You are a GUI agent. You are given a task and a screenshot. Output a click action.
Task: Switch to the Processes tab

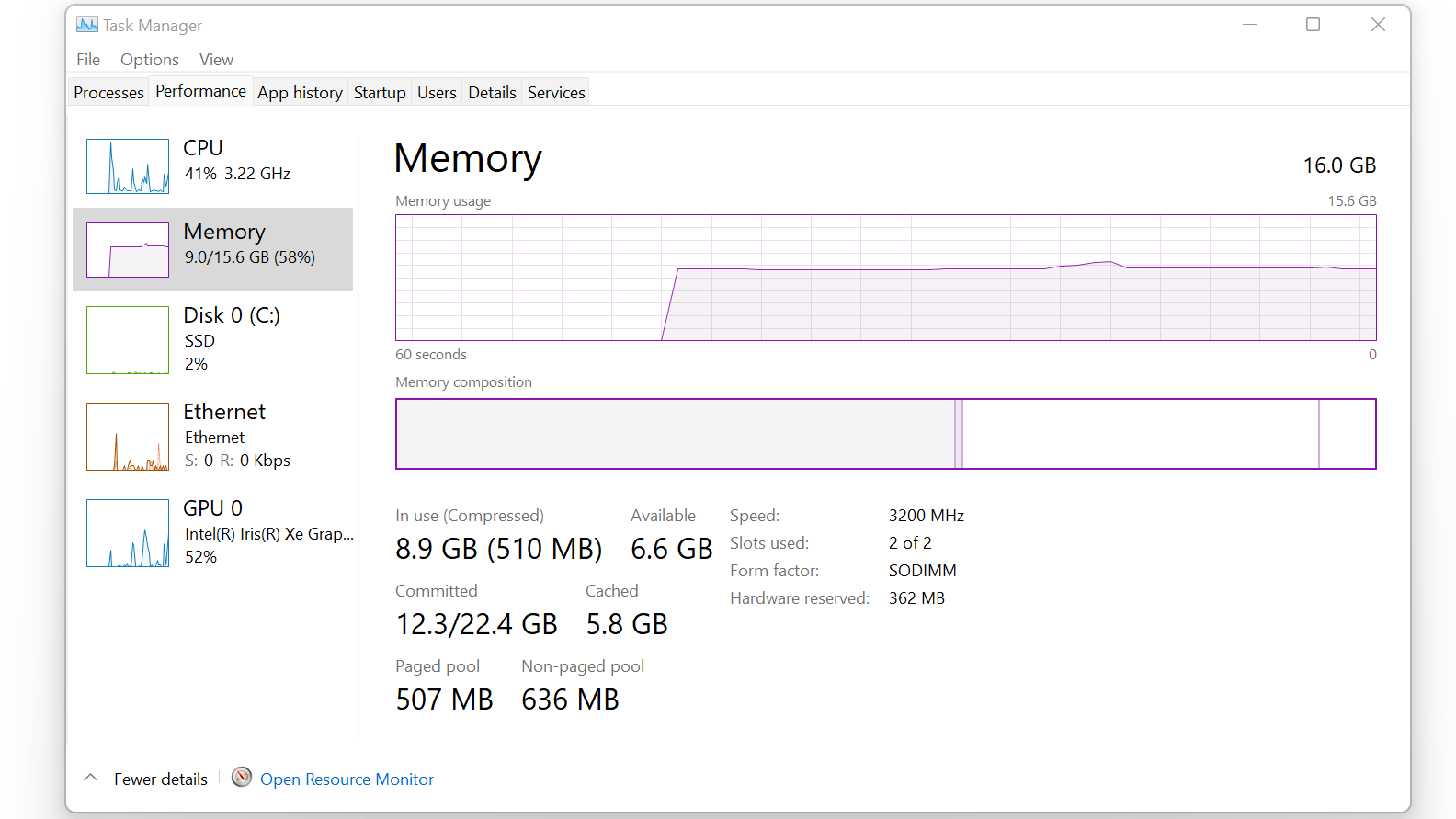[108, 93]
